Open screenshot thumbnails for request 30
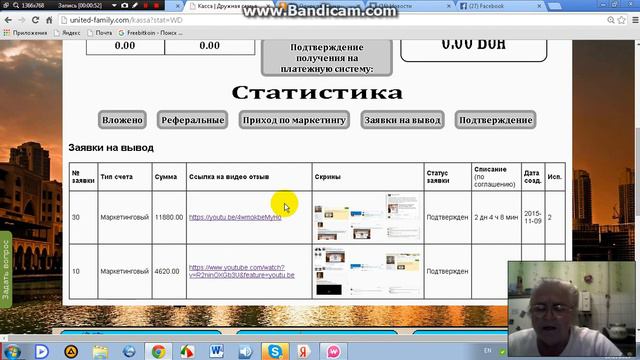The width and height of the screenshot is (640, 360). click(367, 218)
